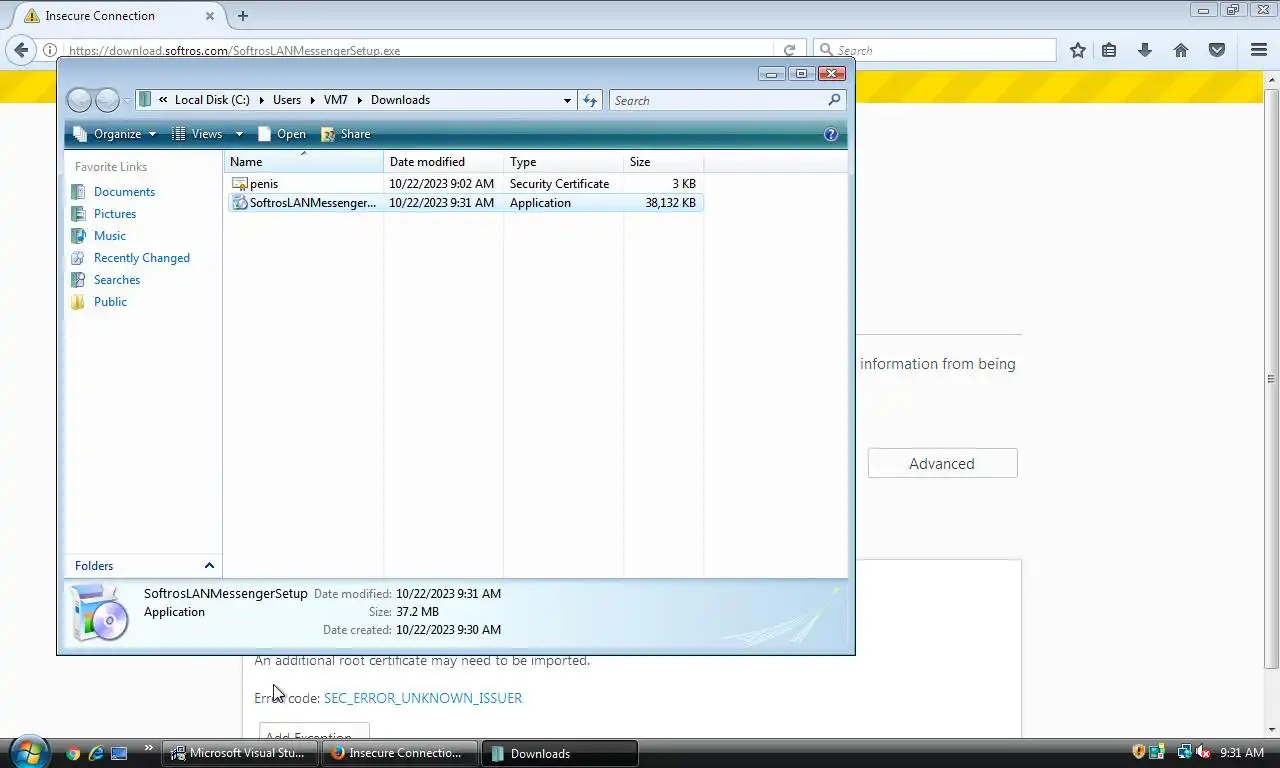Open Music favorite link

pos(110,236)
